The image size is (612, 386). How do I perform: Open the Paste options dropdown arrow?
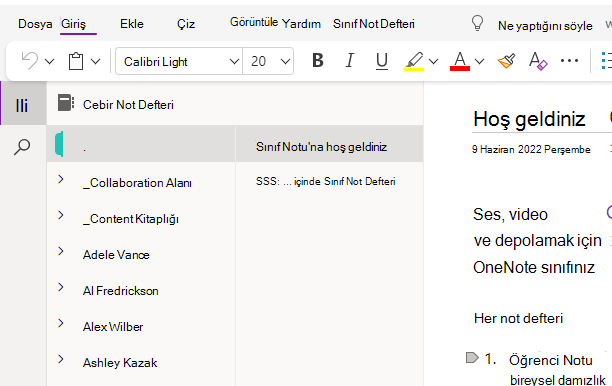pos(96,61)
